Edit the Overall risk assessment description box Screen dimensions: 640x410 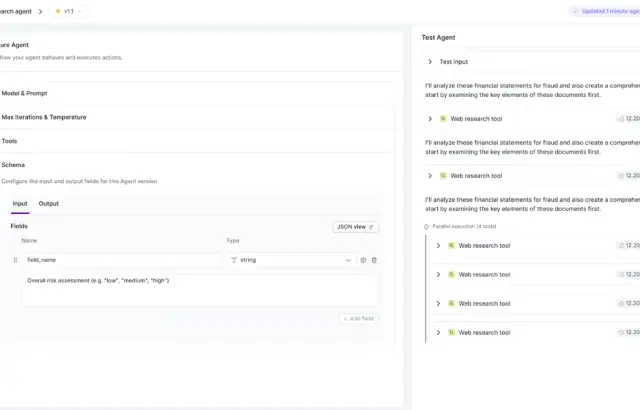[200, 290]
